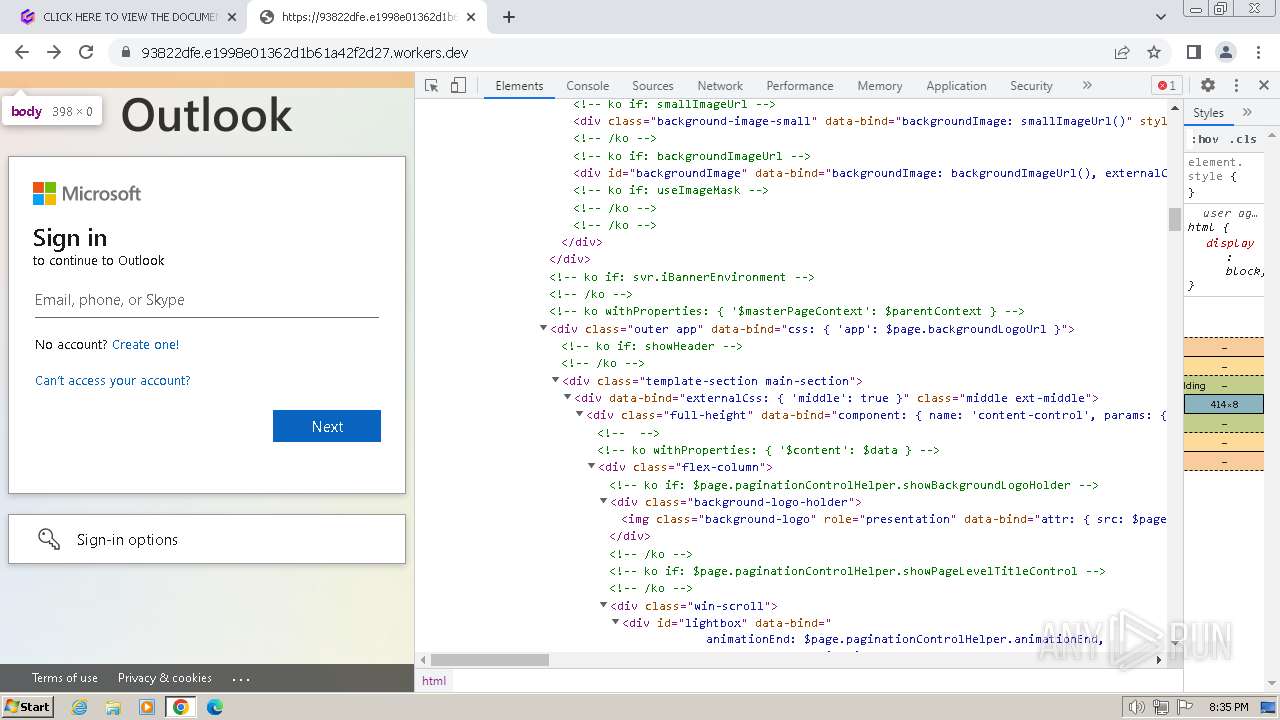The image size is (1280, 720).
Task: Select the div id backgroundImage line
Action: click(870, 173)
